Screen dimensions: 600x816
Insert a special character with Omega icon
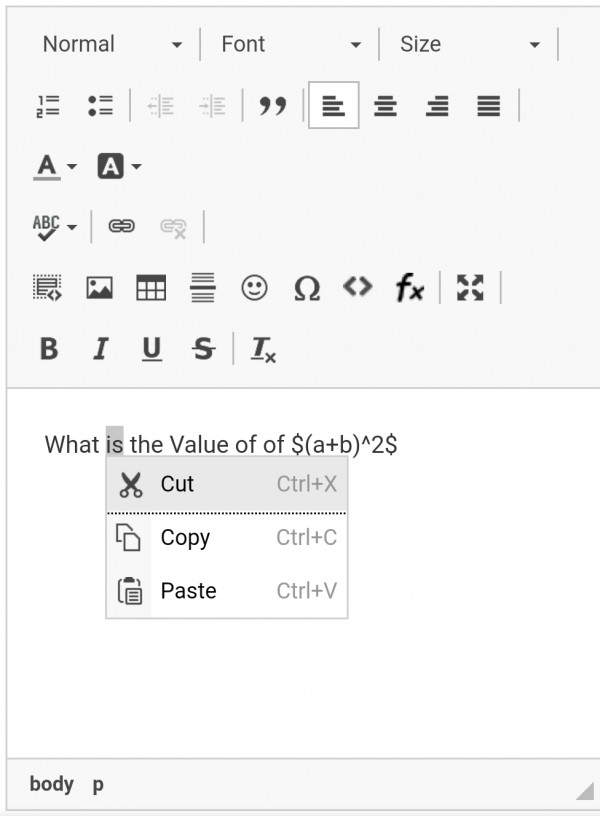(x=307, y=289)
